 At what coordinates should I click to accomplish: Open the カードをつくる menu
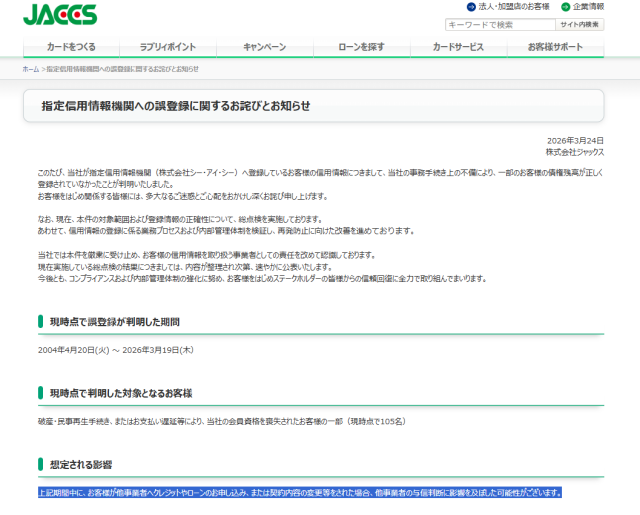71,47
